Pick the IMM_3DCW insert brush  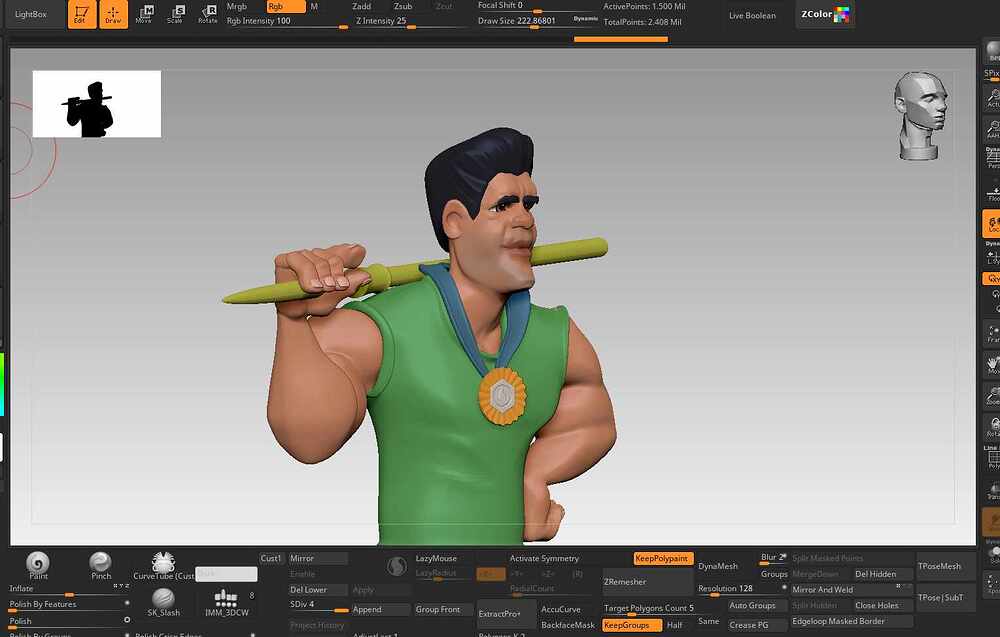[x=226, y=602]
